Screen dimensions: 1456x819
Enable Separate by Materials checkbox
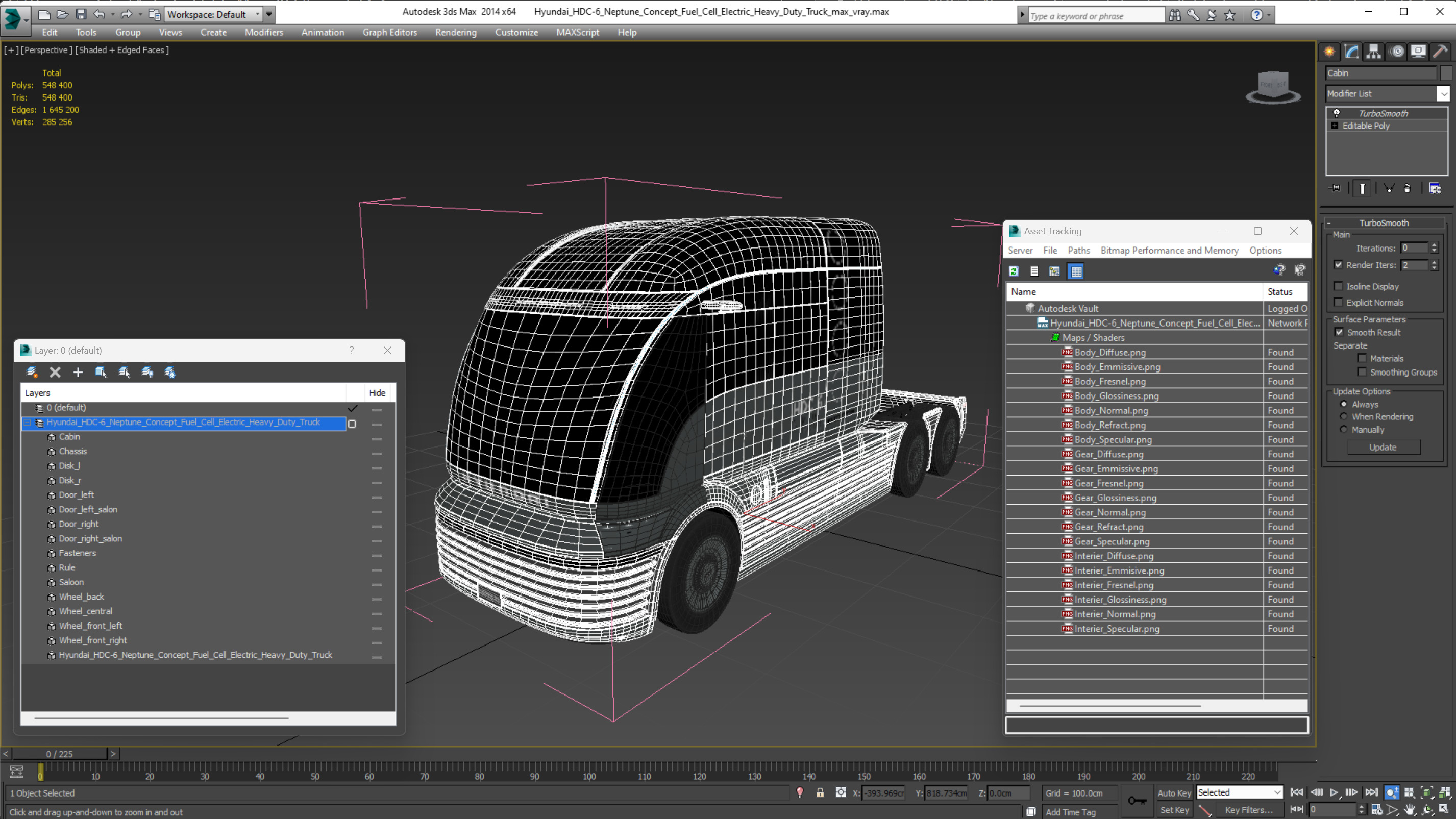point(1362,358)
